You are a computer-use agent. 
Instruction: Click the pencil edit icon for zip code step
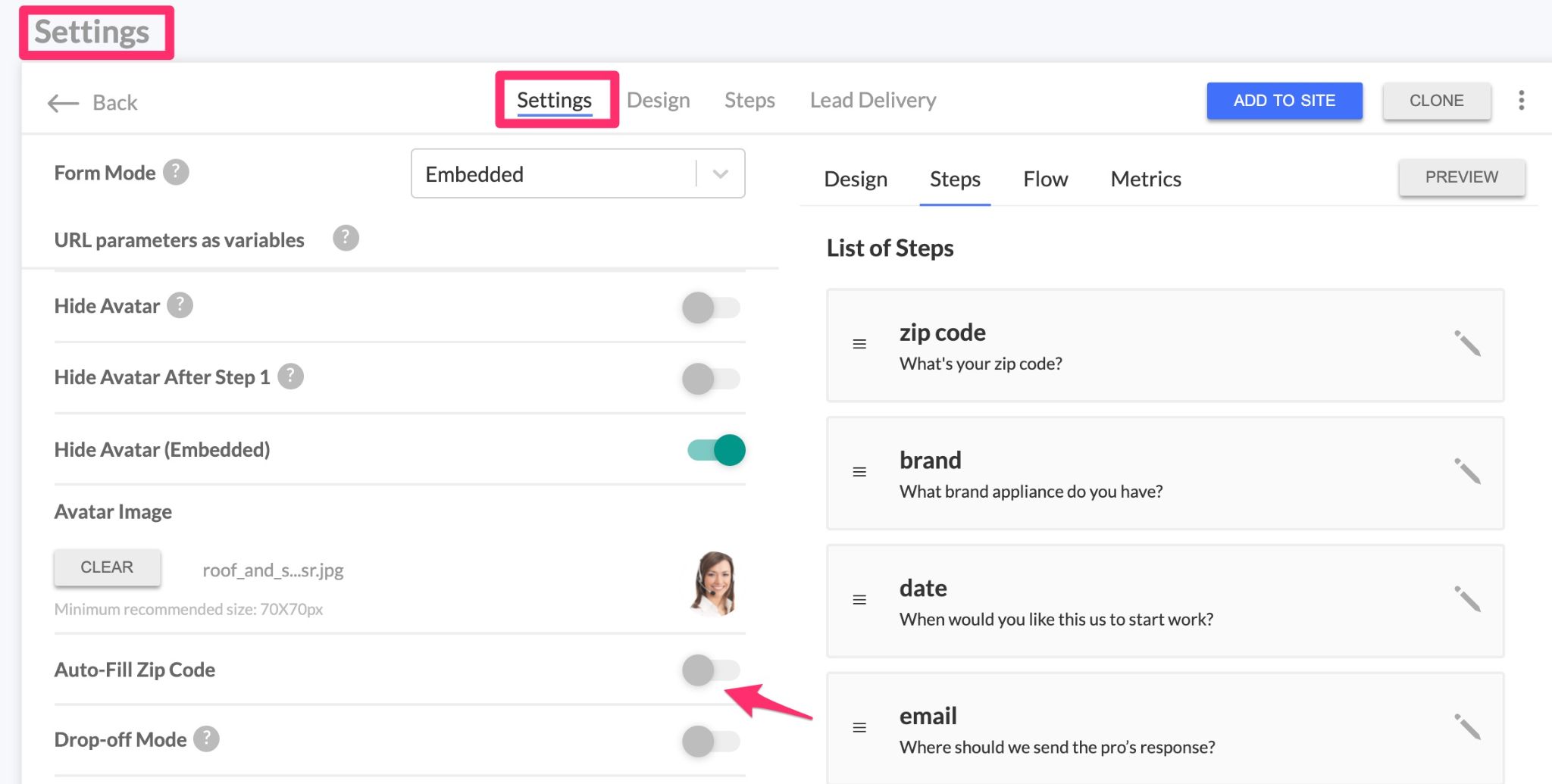pyautogui.click(x=1467, y=343)
